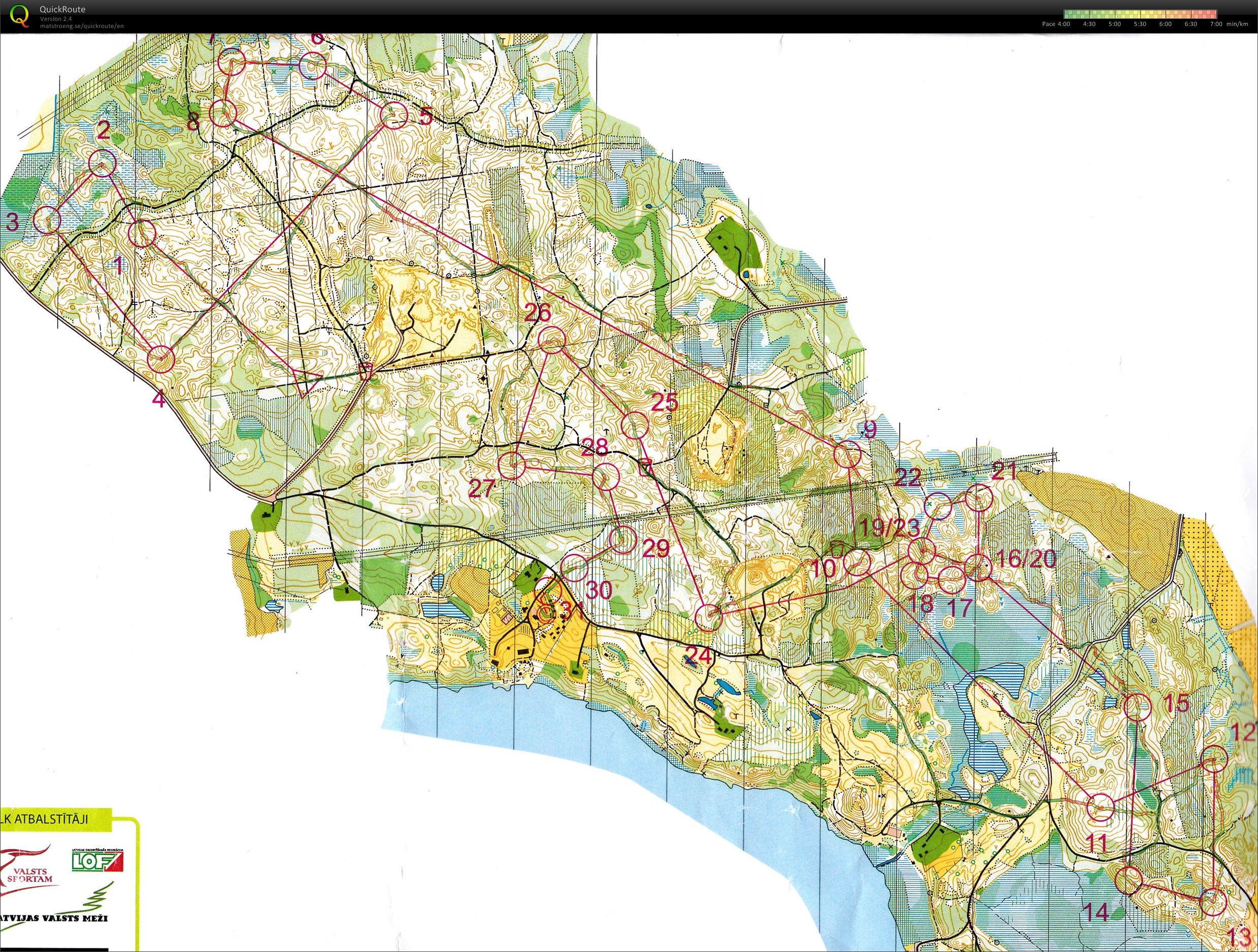The width and height of the screenshot is (1258, 952).
Task: Click the red end of pace color scale
Action: (1212, 14)
